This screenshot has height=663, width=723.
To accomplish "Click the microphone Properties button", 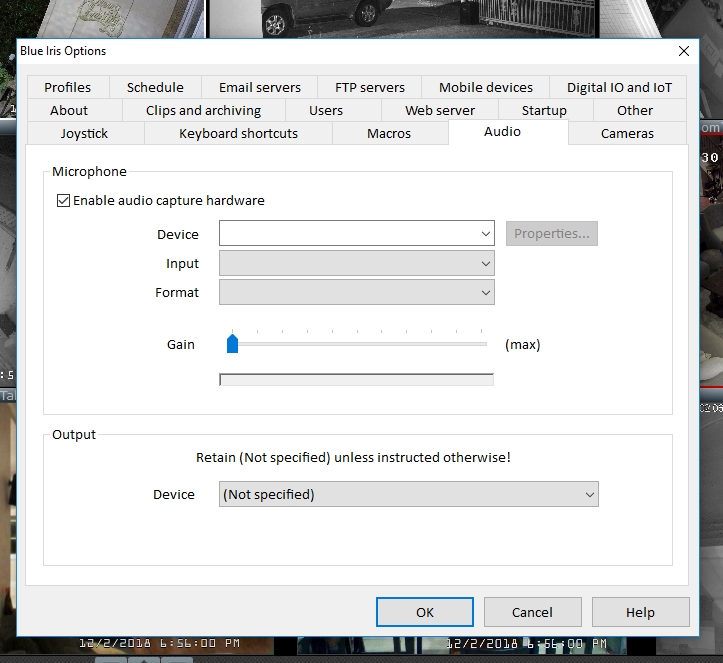I will (551, 233).
